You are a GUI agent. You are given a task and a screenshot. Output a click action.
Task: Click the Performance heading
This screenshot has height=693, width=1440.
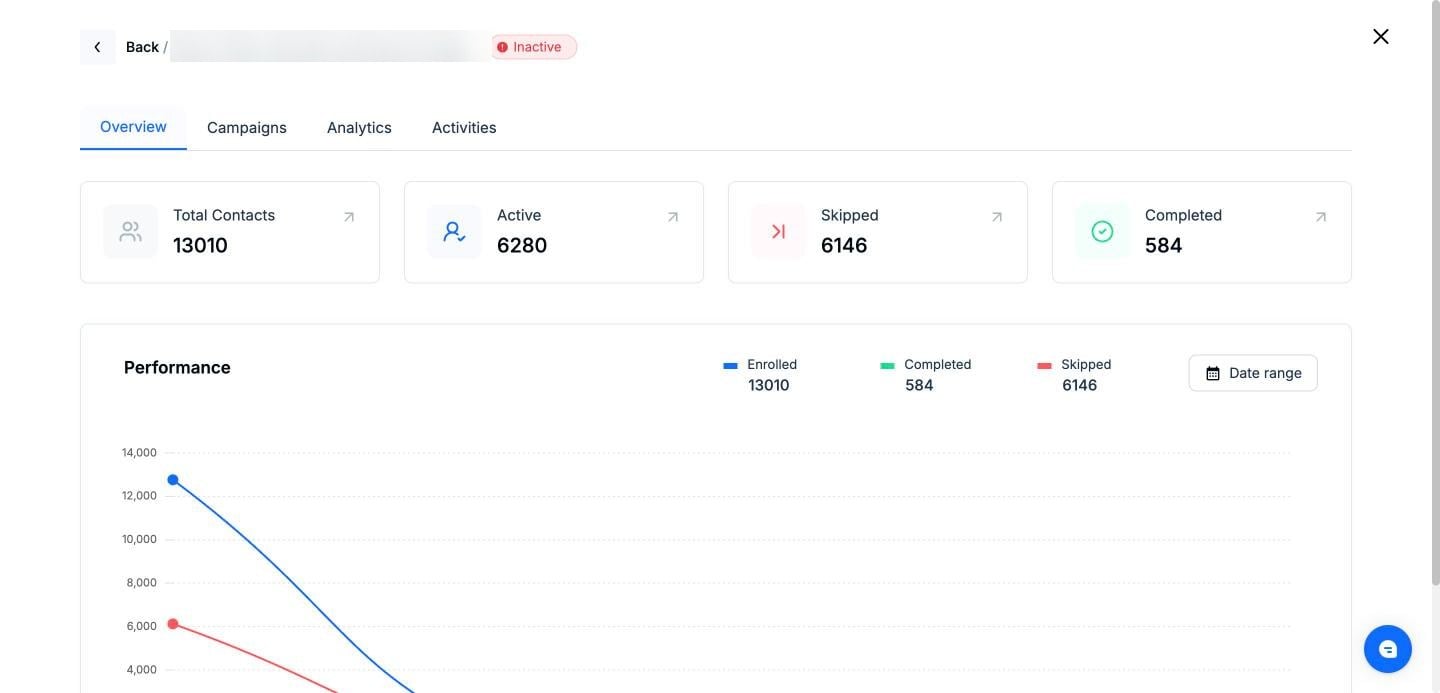(x=177, y=368)
